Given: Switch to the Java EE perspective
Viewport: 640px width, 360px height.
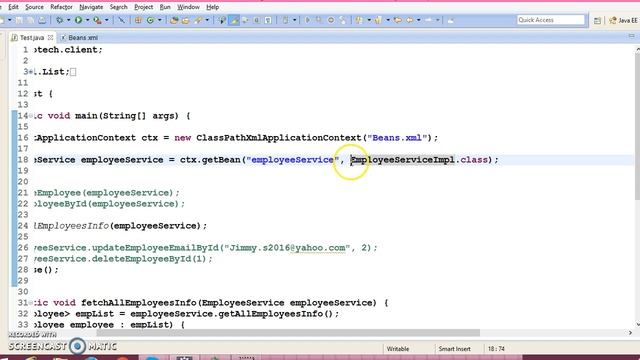Looking at the screenshot, I should 623,20.
